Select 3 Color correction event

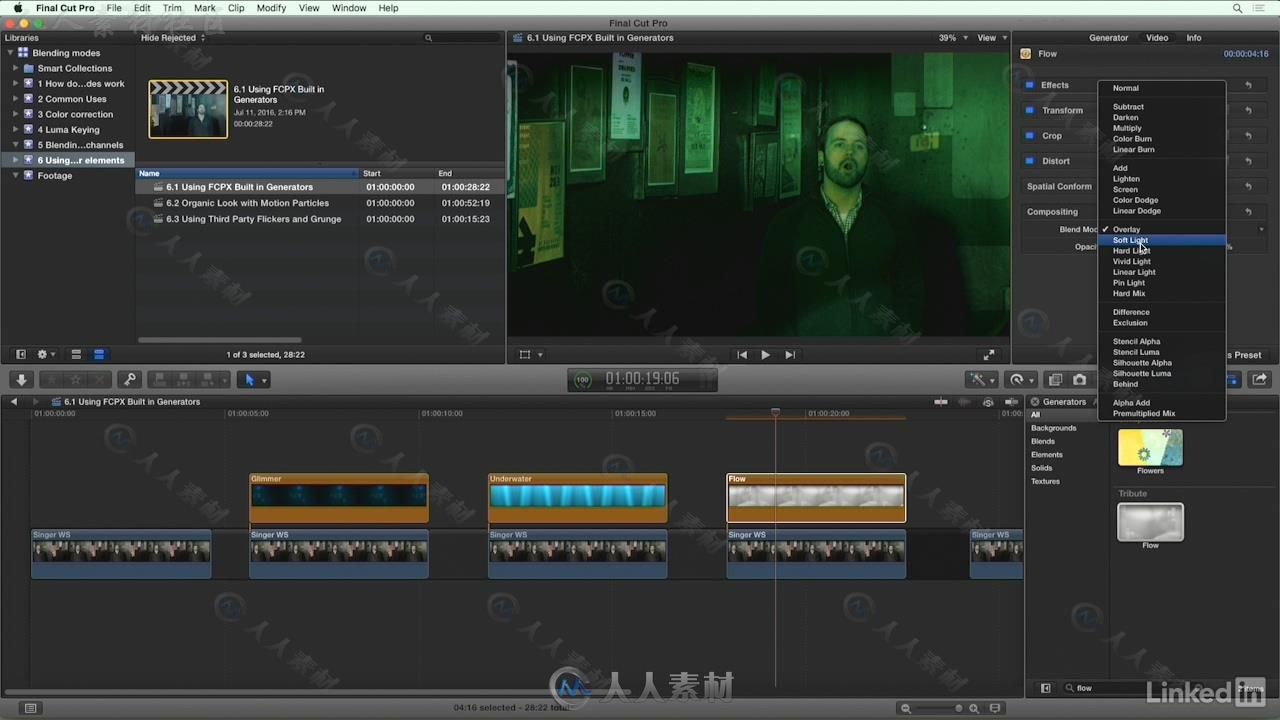click(x=74, y=114)
